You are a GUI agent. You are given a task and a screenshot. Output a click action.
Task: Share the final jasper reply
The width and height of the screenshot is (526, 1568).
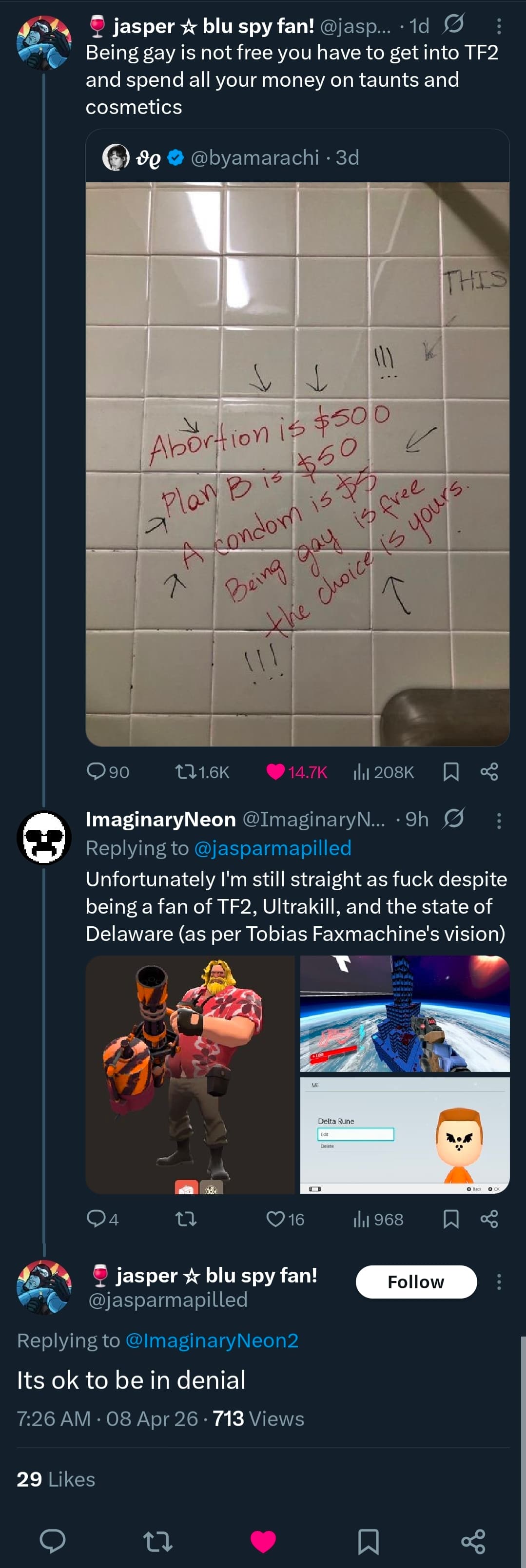(x=473, y=1541)
